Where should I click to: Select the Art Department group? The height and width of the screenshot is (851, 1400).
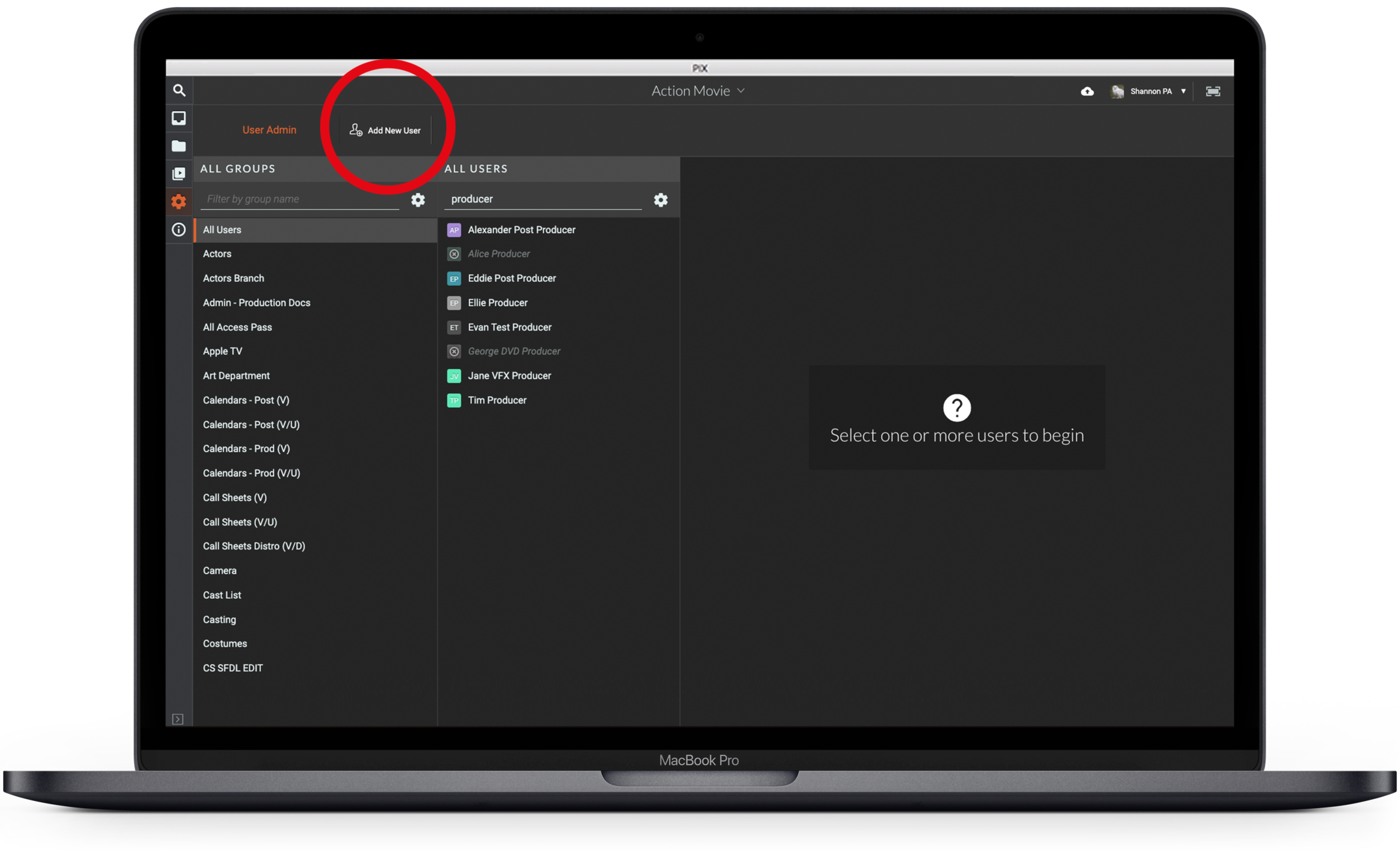(236, 375)
